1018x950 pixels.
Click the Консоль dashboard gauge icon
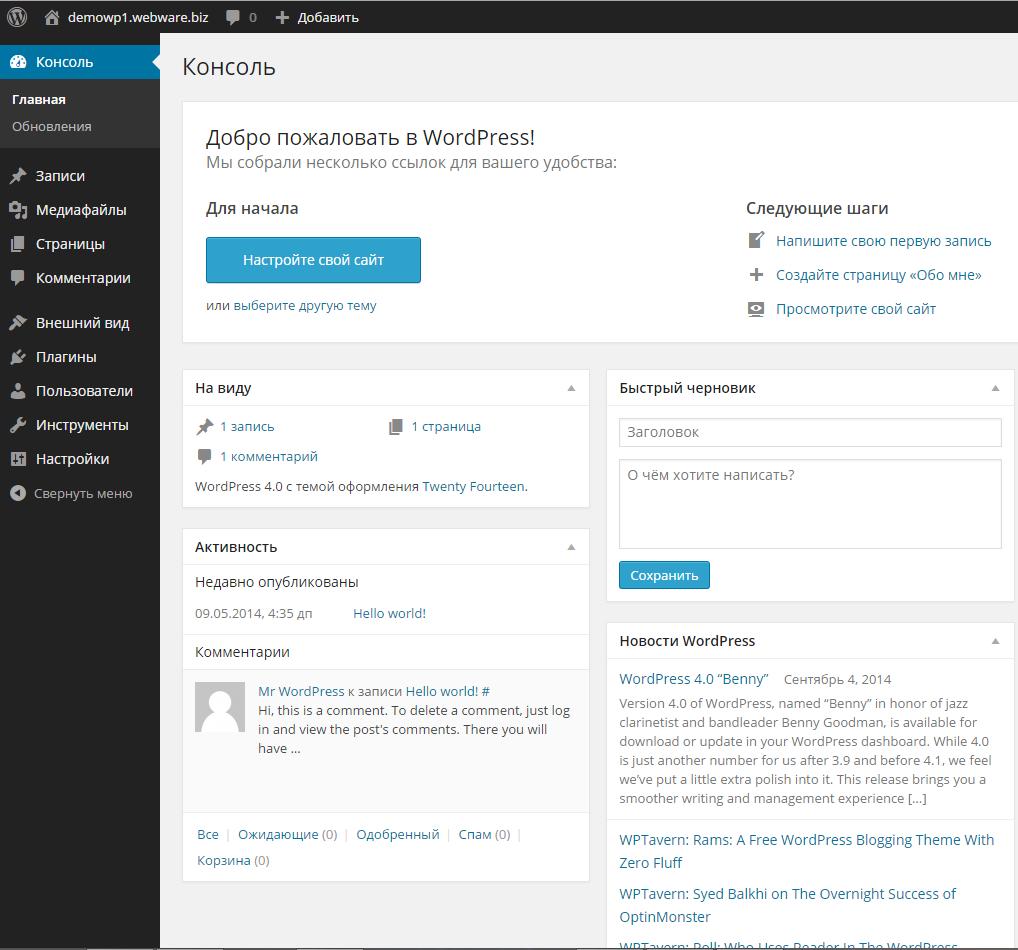(x=18, y=62)
